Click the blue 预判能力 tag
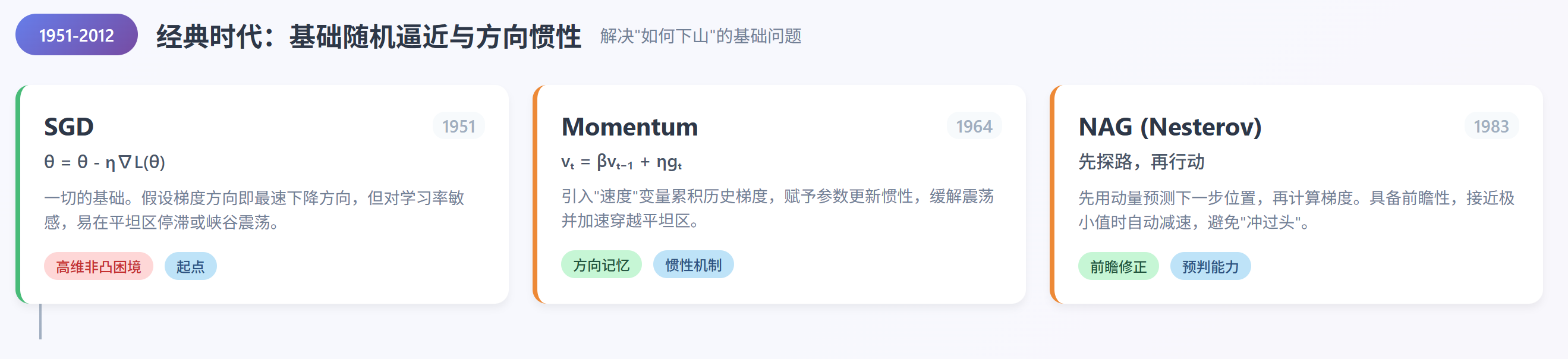The height and width of the screenshot is (359, 1568). coord(1210,266)
